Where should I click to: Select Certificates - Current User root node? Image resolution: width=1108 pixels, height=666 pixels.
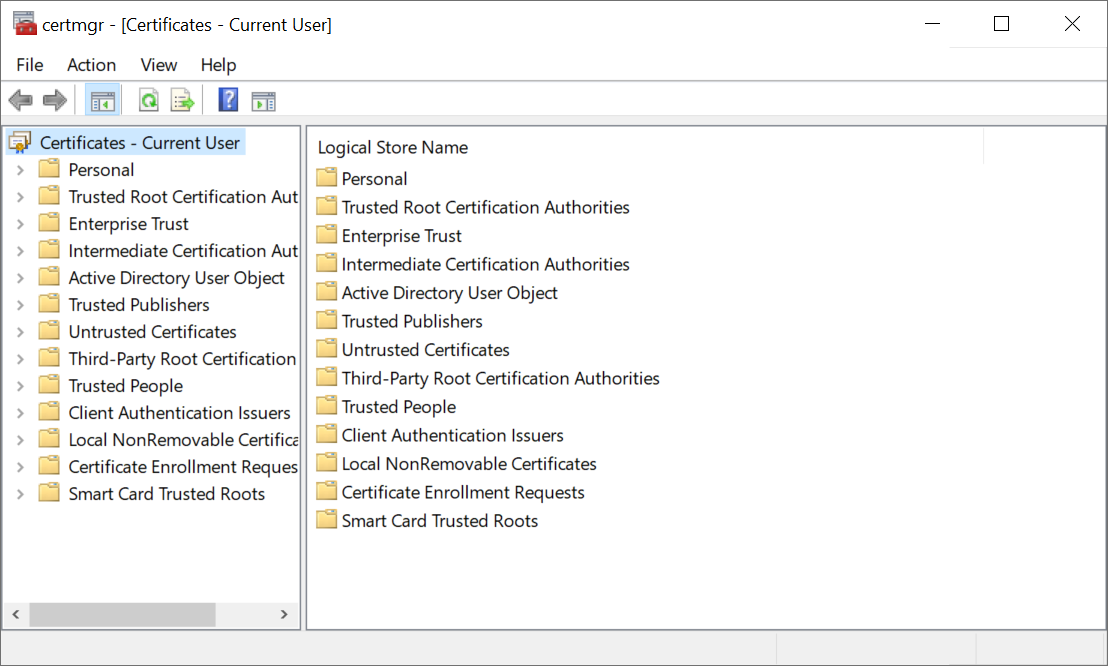pos(139,143)
